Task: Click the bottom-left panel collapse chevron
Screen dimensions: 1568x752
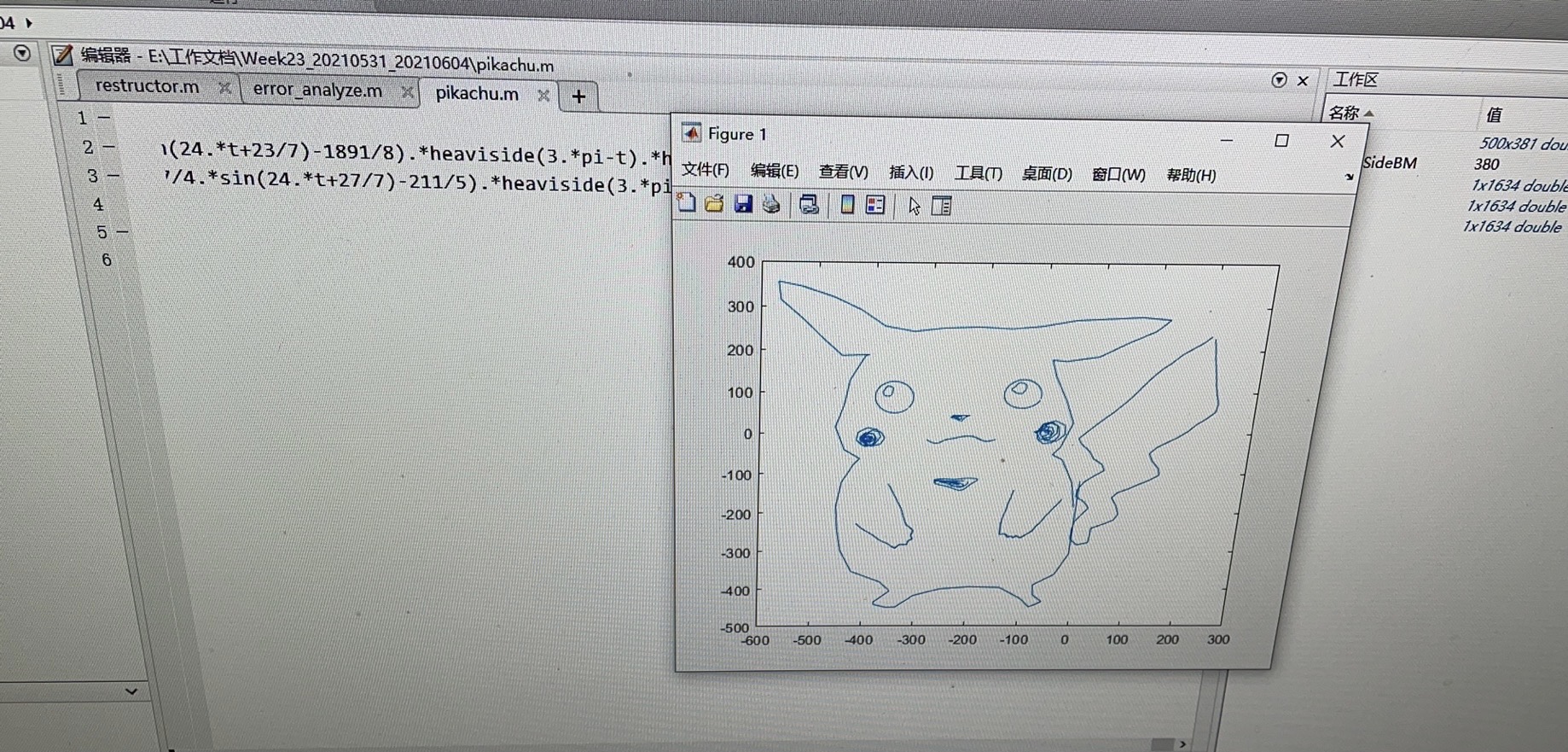Action: tap(131, 691)
